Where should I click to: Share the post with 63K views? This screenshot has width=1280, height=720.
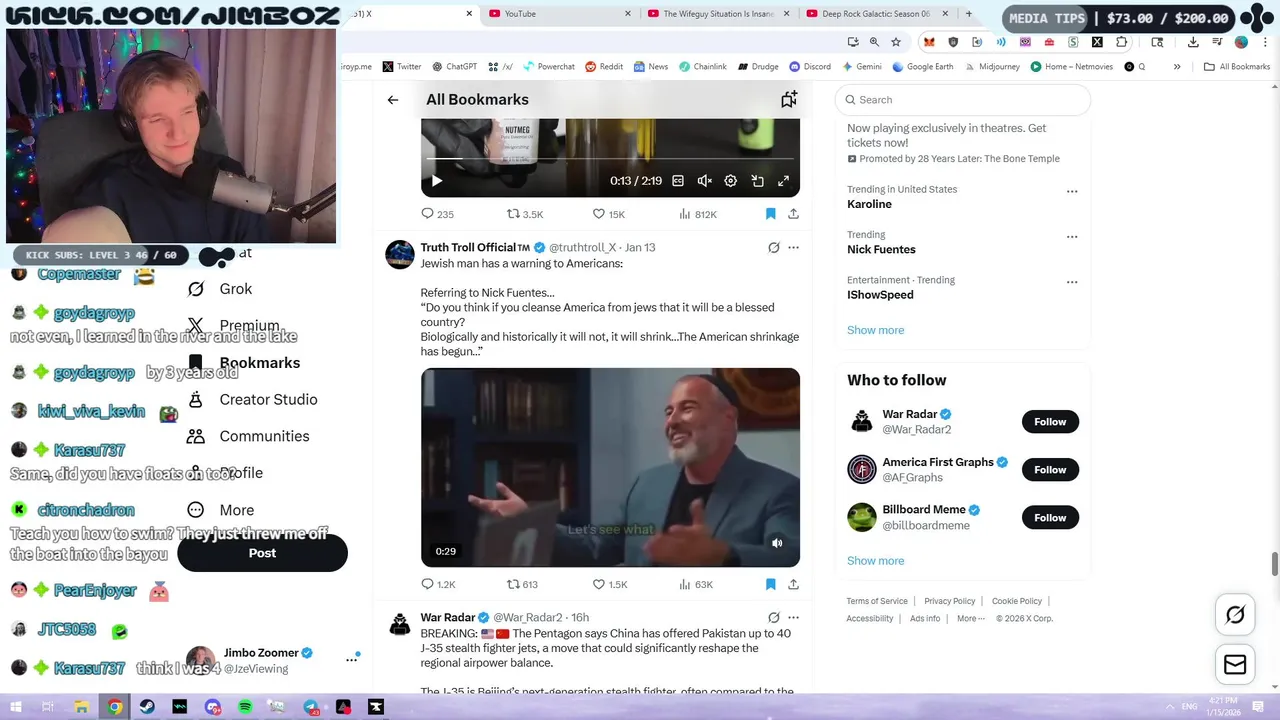[793, 584]
